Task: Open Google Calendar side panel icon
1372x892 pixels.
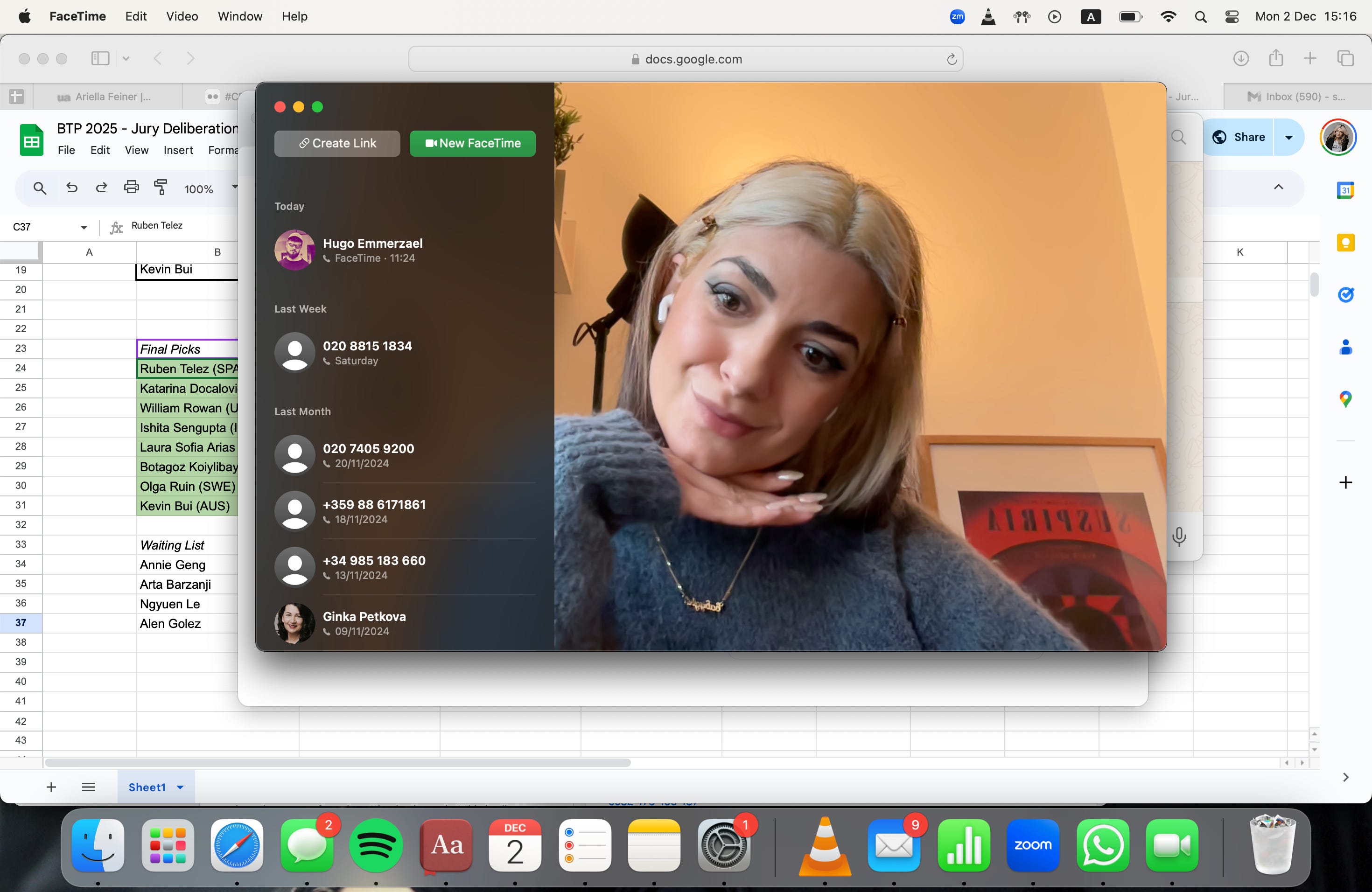Action: (1345, 190)
